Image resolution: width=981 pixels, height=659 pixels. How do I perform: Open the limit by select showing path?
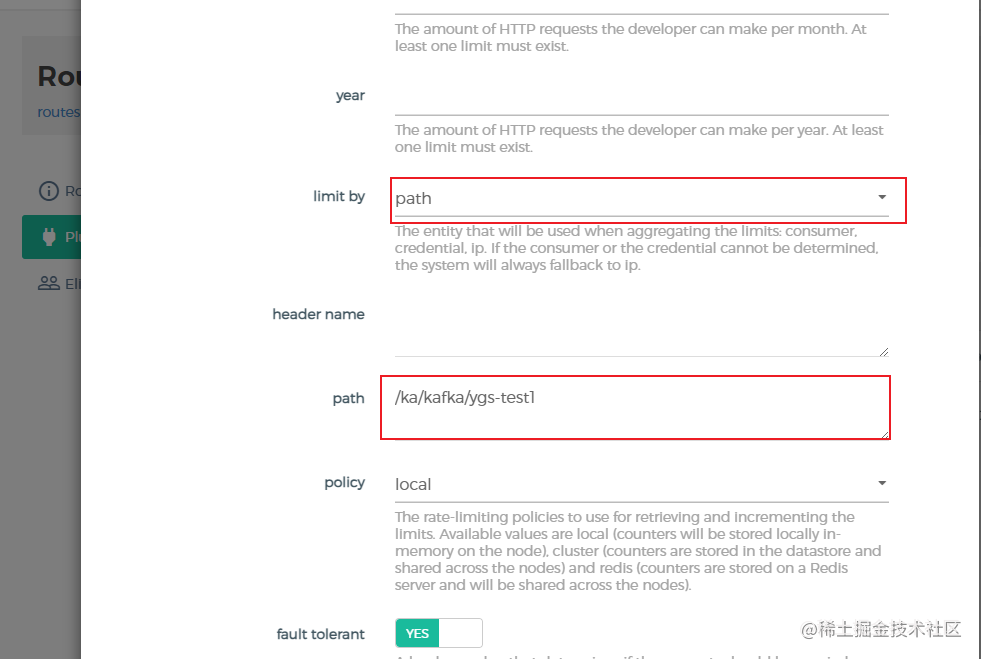[x=641, y=199]
